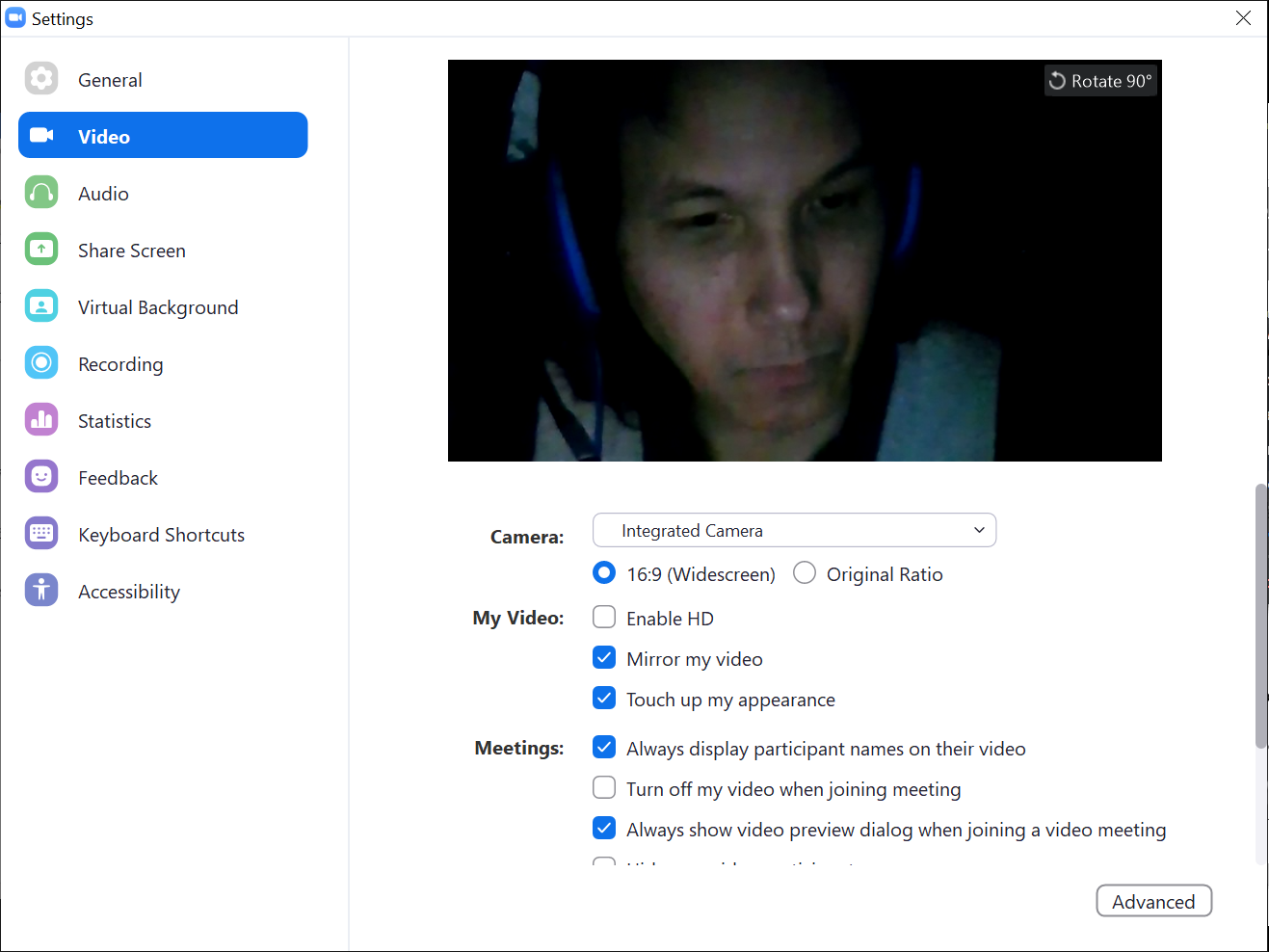Open Share Screen settings
The image size is (1269, 952).
click(163, 250)
